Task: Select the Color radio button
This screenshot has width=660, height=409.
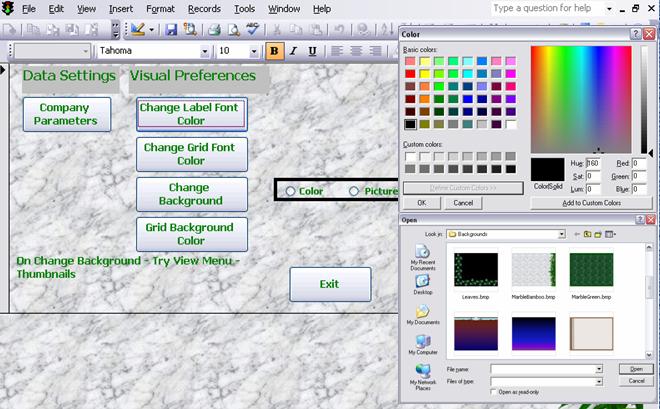Action: pos(290,191)
